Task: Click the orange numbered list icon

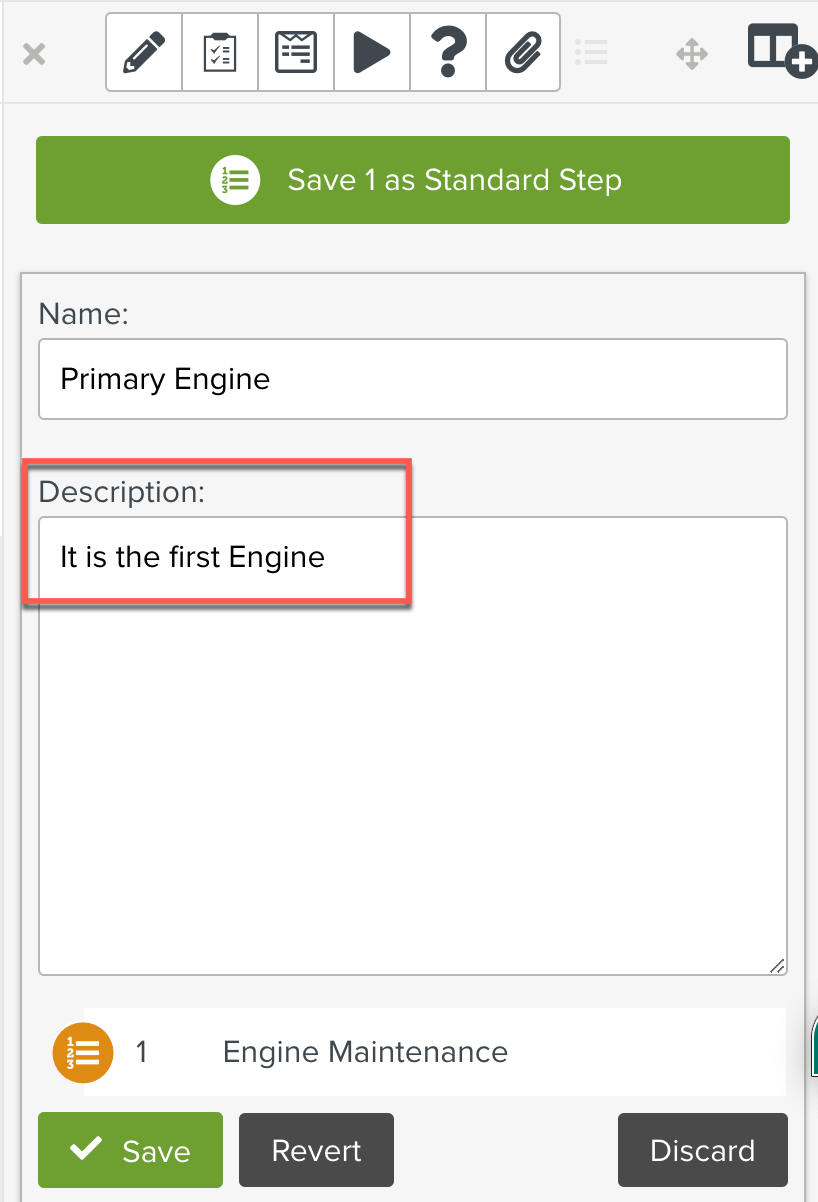Action: (83, 1052)
